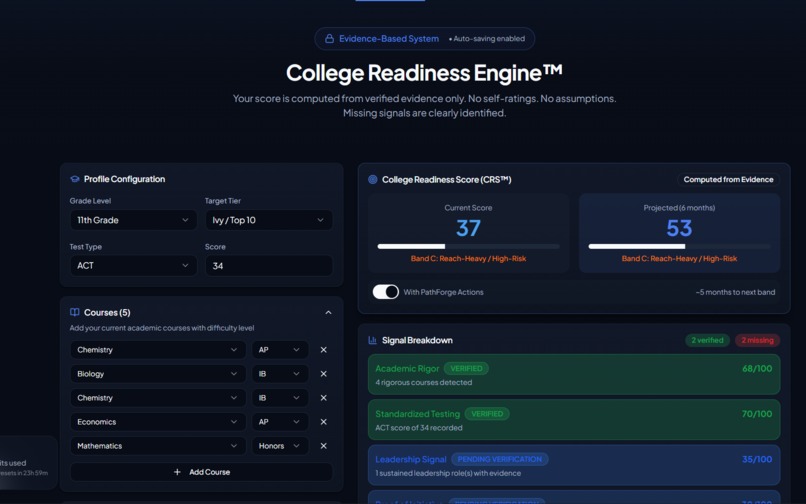
Task: Click the PENDING VERIFICATION tag on Leadership Signal
Action: [x=500, y=459]
